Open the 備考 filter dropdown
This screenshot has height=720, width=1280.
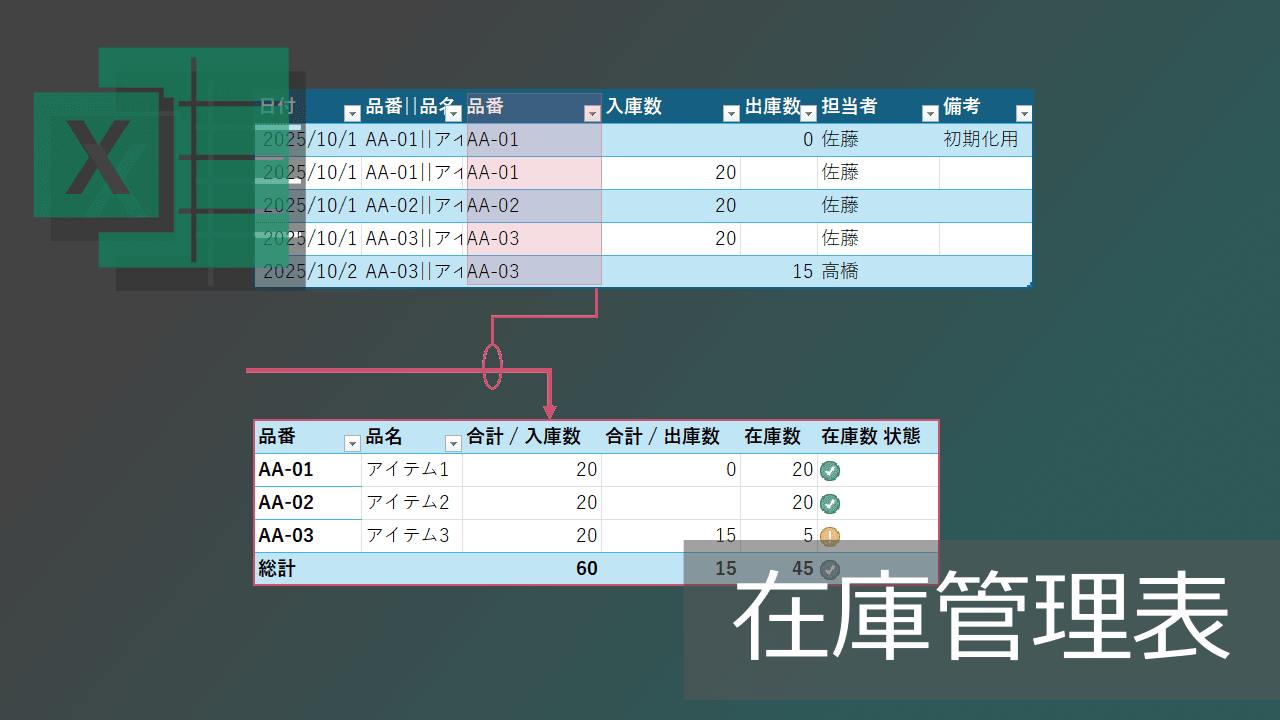[1022, 113]
